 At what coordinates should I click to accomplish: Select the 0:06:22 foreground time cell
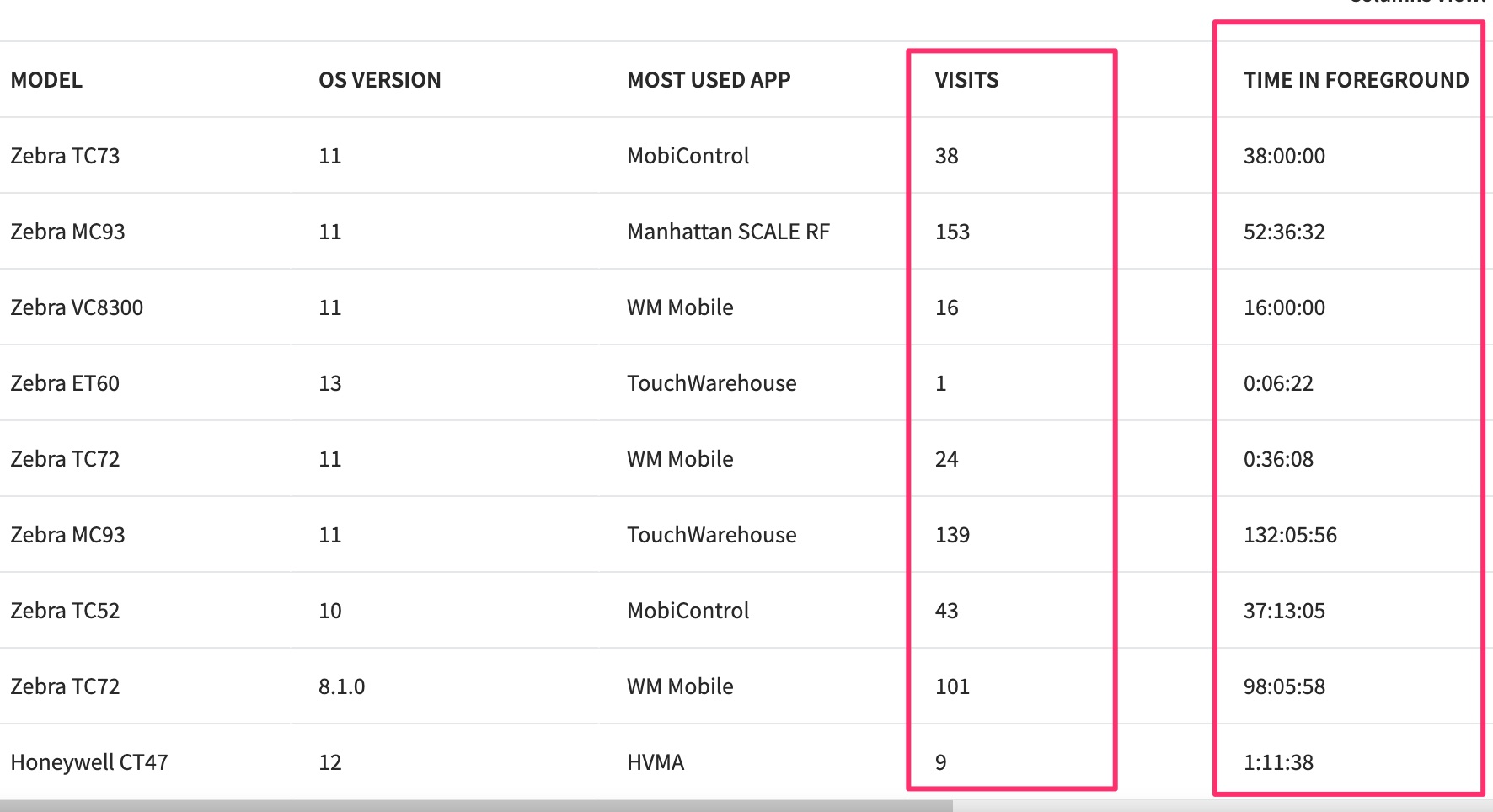coord(1278,383)
